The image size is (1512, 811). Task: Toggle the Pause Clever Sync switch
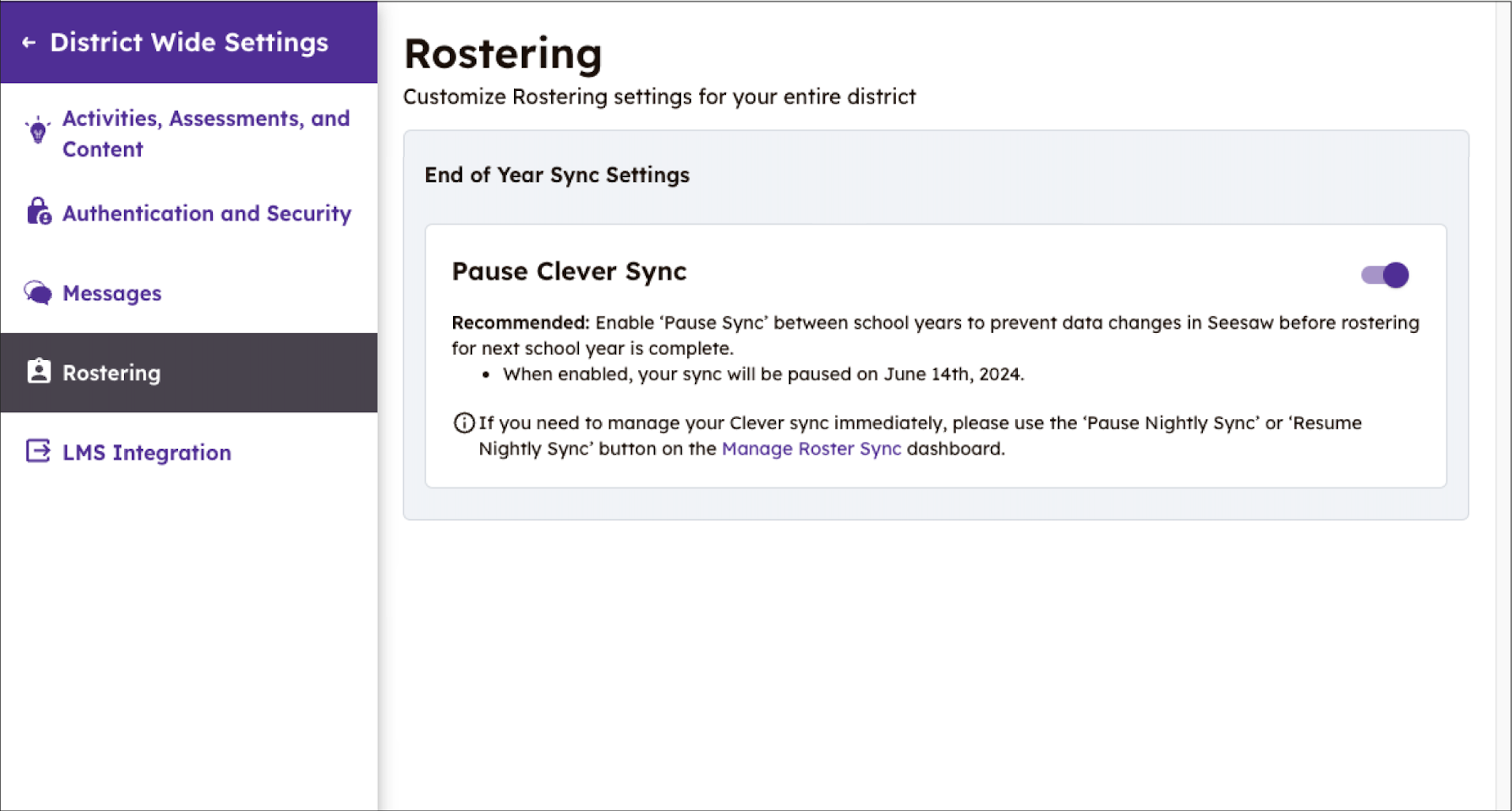point(1385,275)
